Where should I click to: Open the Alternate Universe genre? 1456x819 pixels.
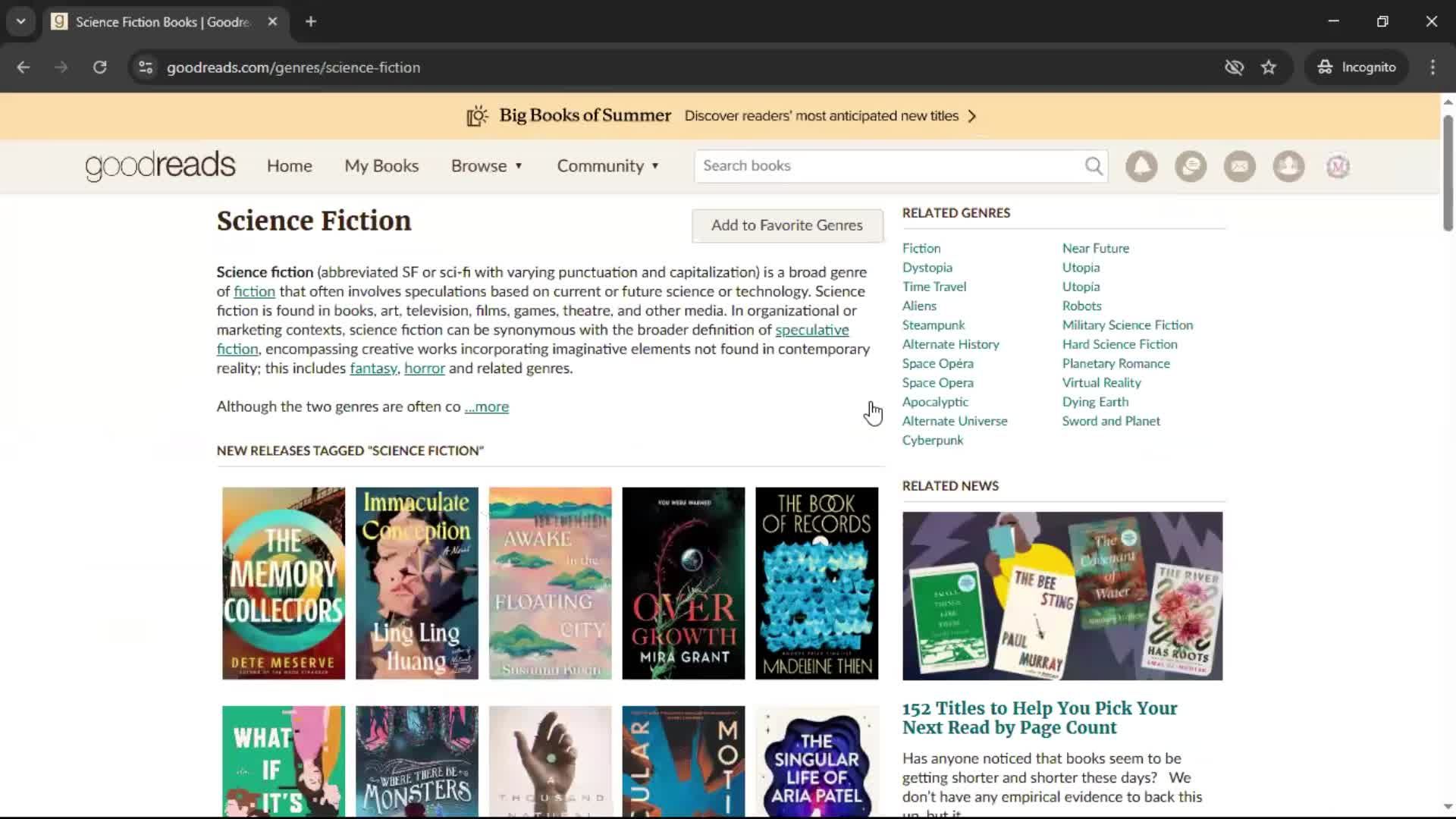pyautogui.click(x=955, y=421)
